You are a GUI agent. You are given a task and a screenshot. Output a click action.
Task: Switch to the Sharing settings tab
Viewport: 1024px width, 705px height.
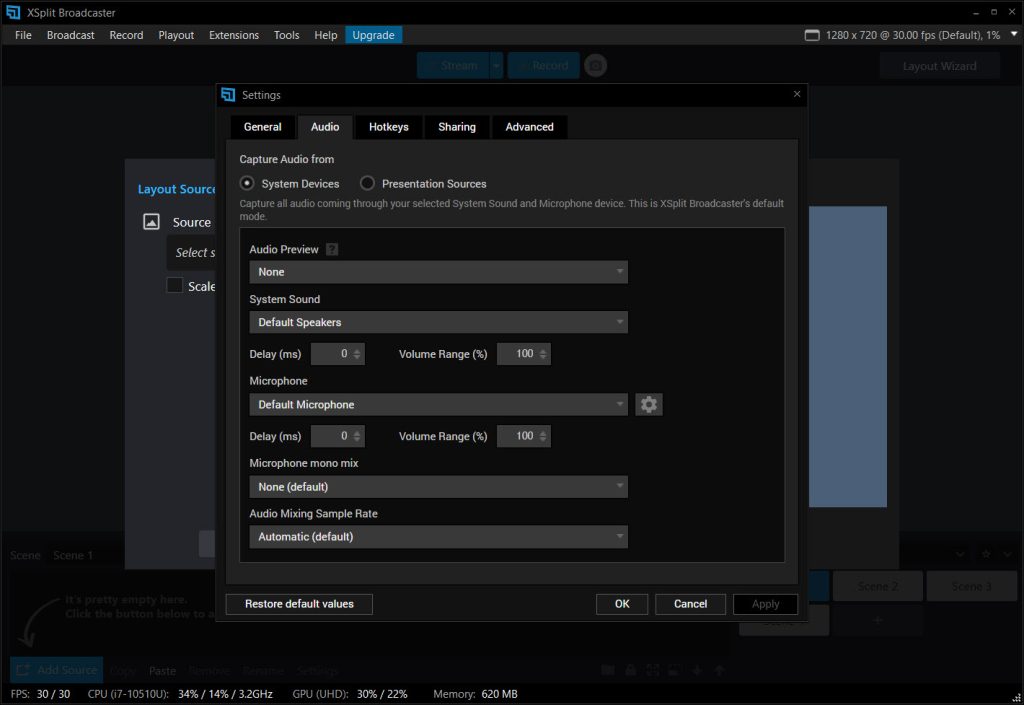456,127
